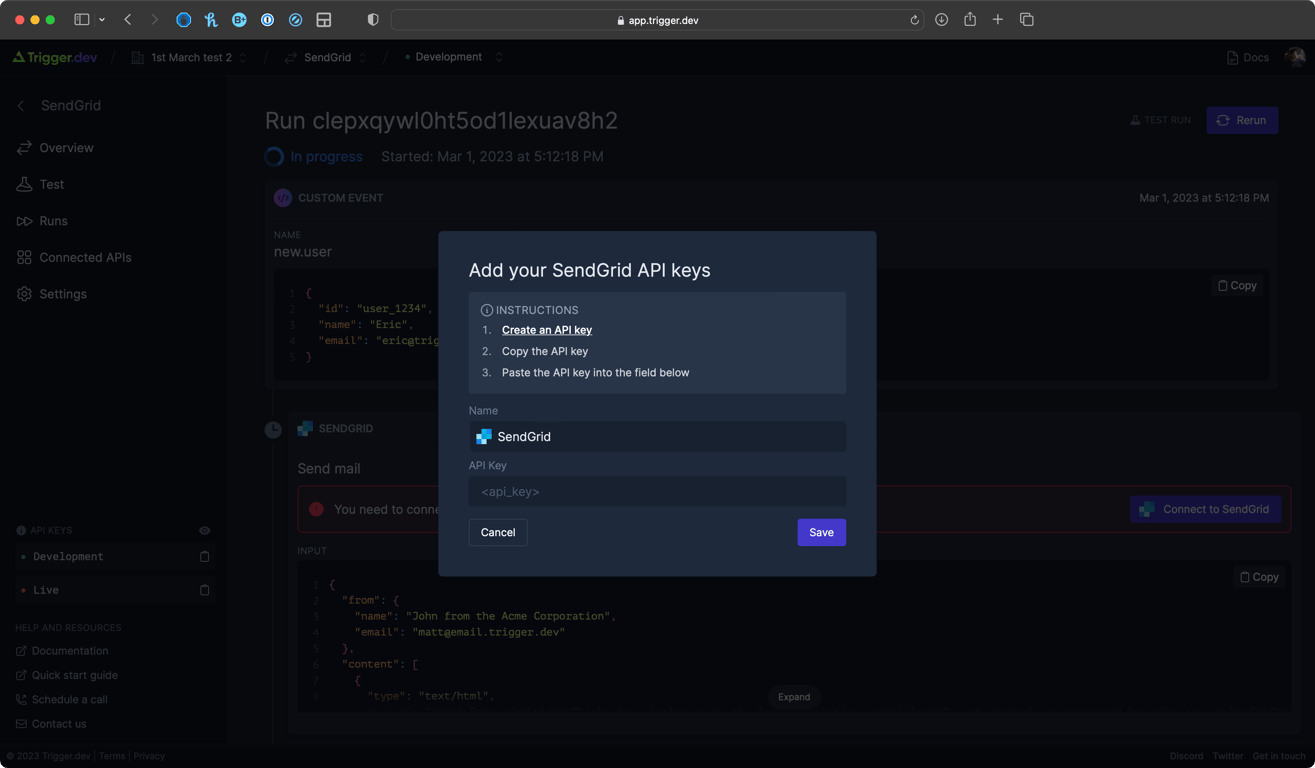Show Safari tab overview
Viewport: 1315px width, 768px height.
point(1026,20)
